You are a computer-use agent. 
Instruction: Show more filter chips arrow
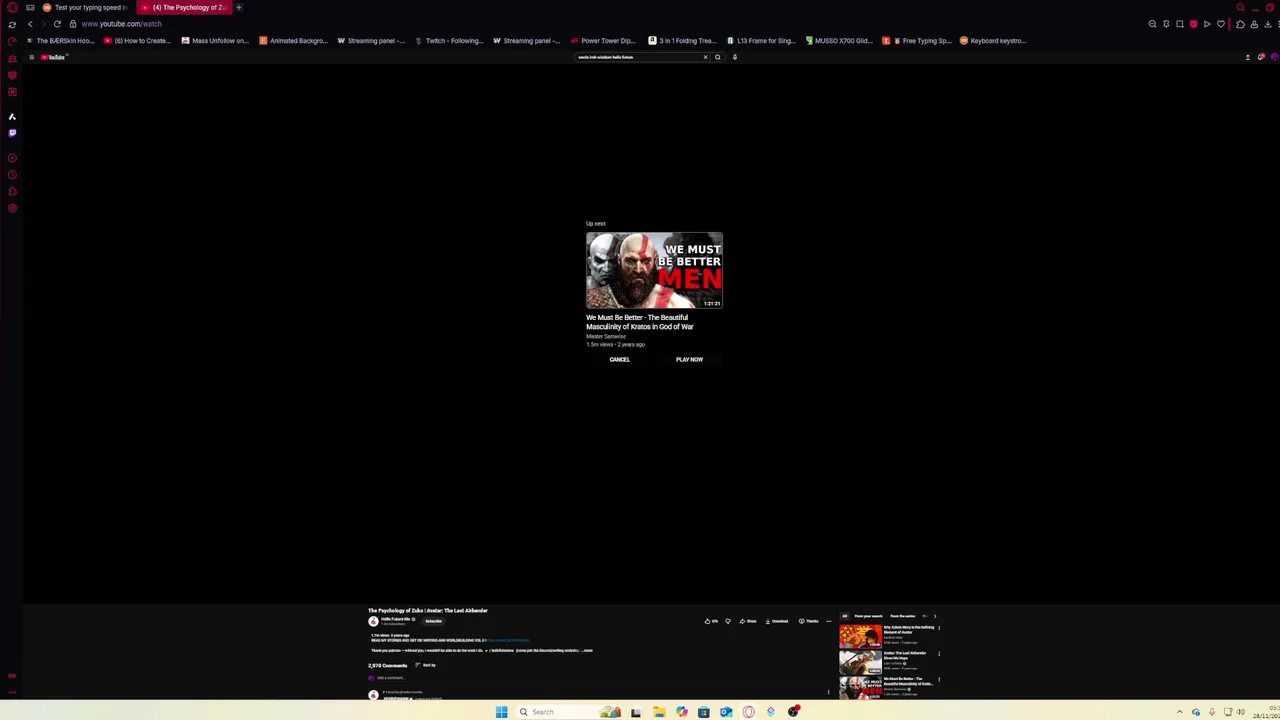(x=935, y=616)
